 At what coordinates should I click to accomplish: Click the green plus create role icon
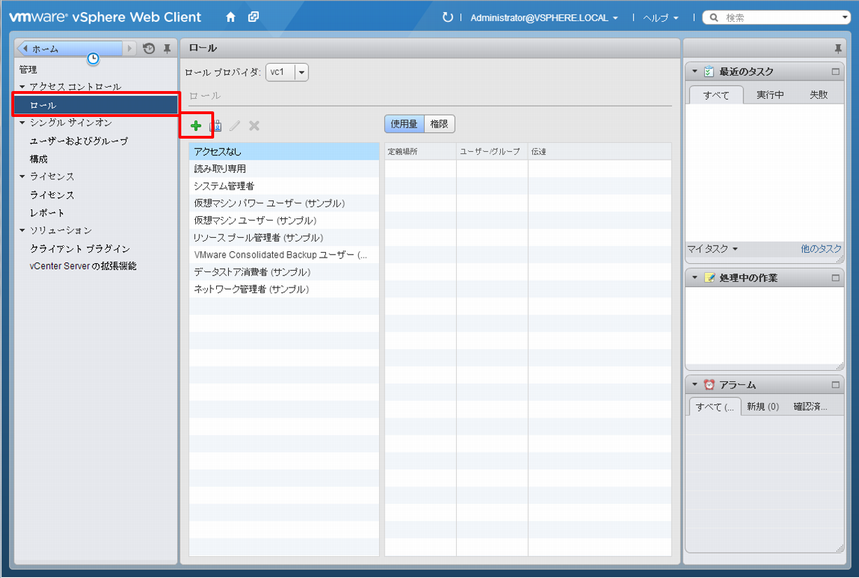click(196, 126)
